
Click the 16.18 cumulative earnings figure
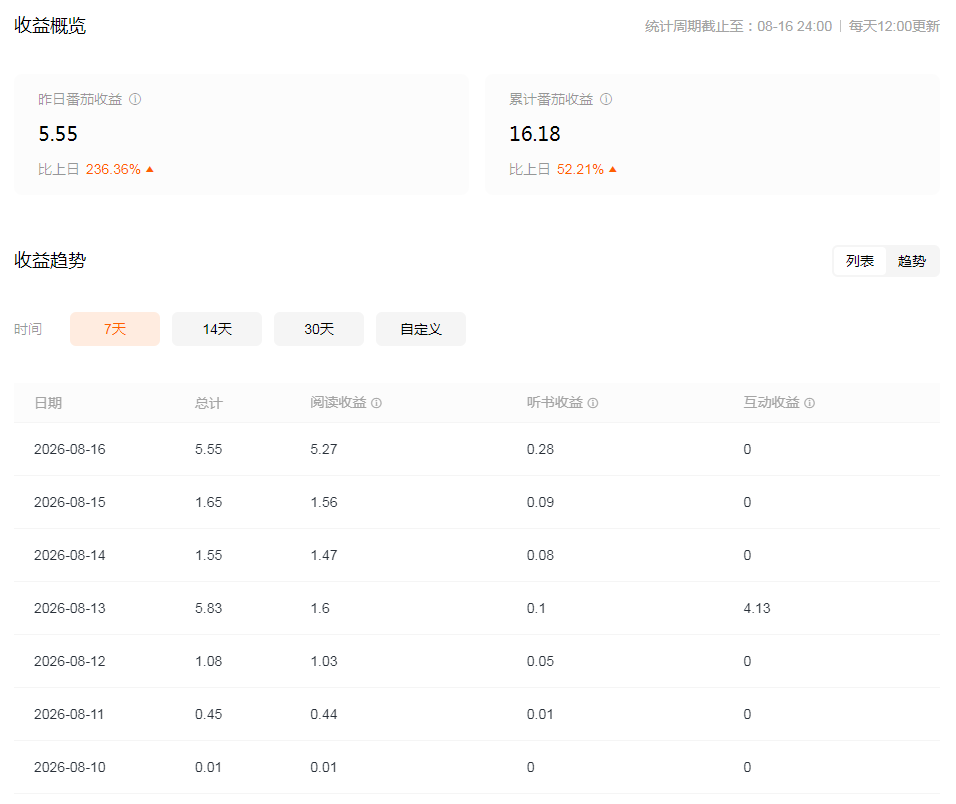click(535, 134)
